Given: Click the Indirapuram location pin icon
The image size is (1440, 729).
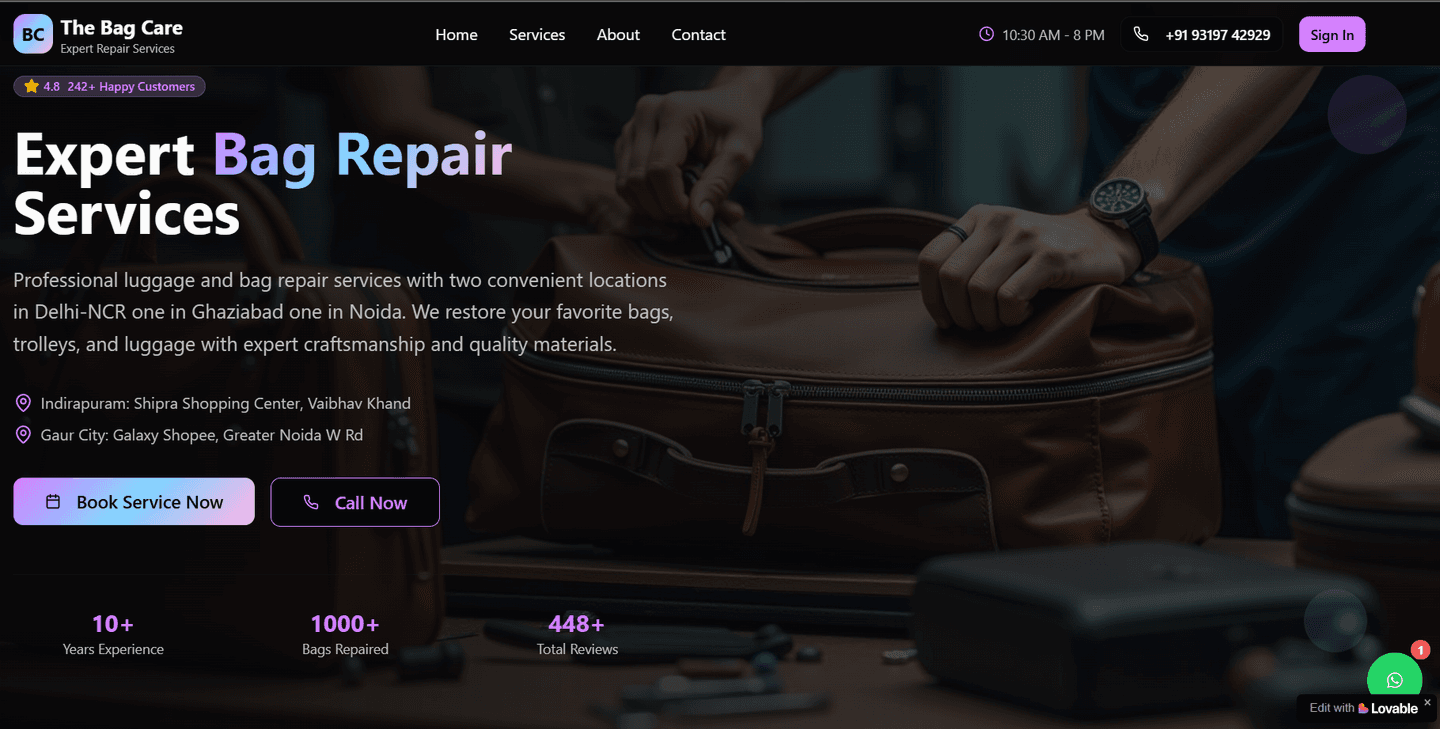Looking at the screenshot, I should 23,403.
